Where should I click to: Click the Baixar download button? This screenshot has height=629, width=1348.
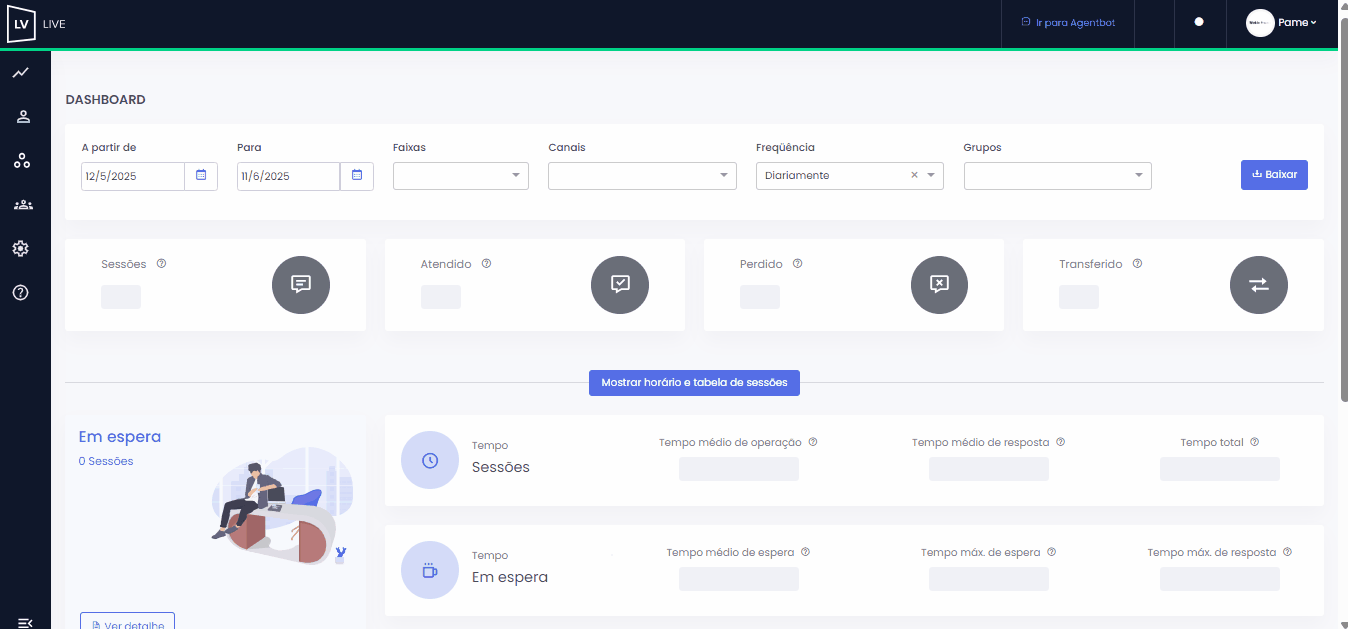pyautogui.click(x=1274, y=174)
